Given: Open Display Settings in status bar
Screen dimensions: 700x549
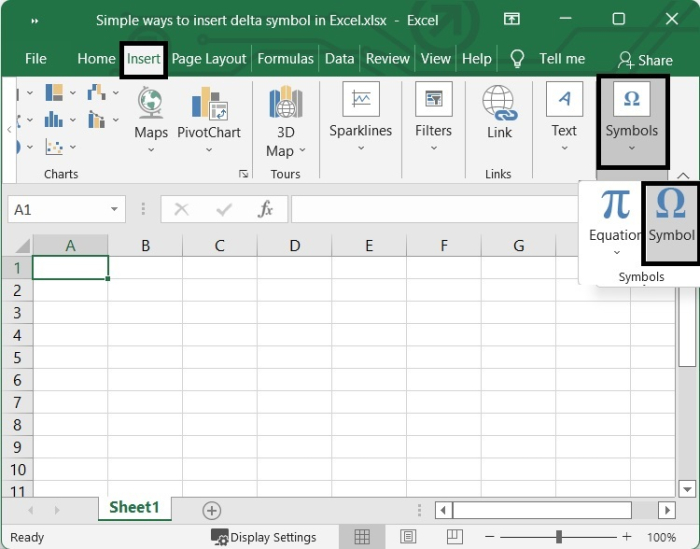Looking at the screenshot, I should pyautogui.click(x=263, y=537).
